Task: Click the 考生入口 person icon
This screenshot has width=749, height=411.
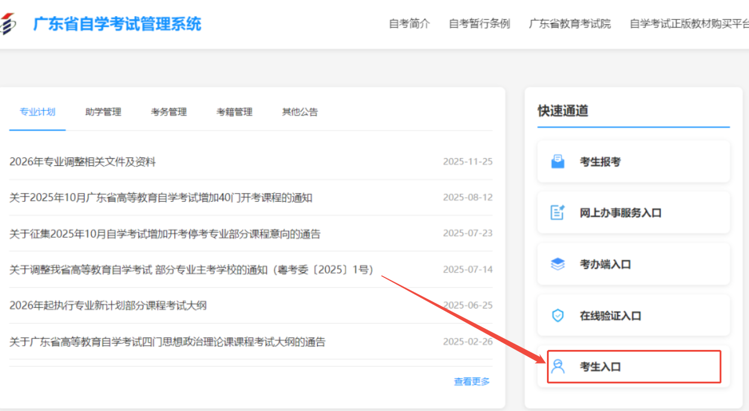Action: 558,367
